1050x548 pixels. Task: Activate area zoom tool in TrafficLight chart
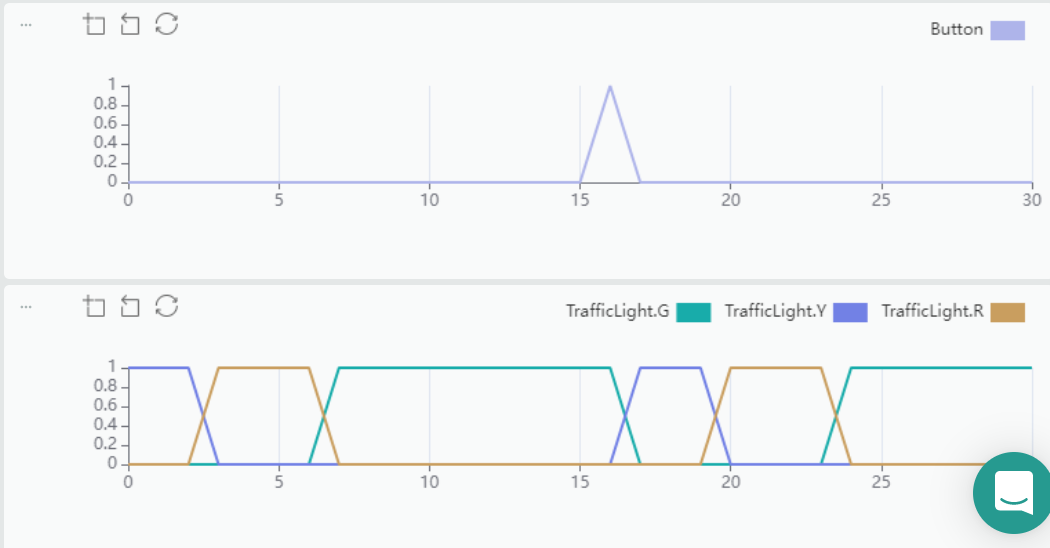[94, 307]
